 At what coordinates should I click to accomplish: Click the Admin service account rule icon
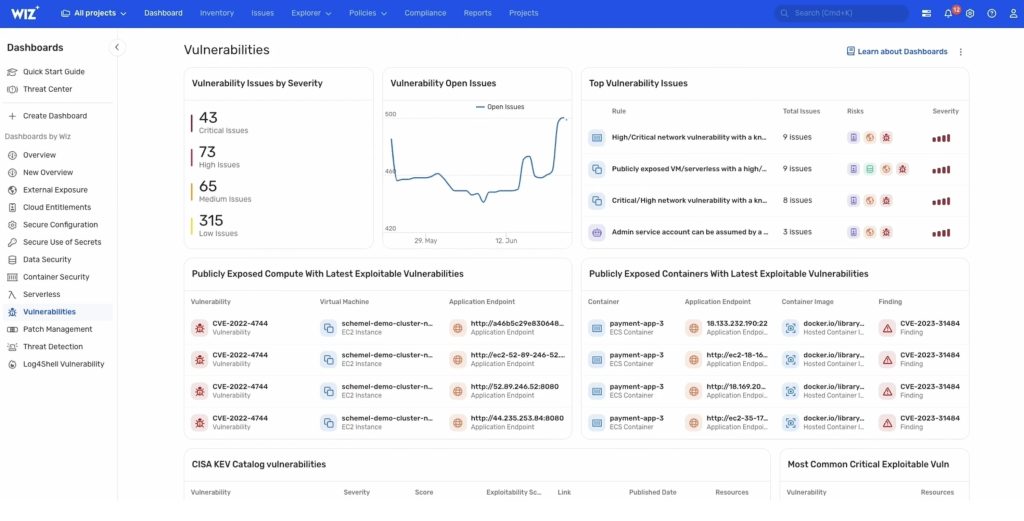pos(596,232)
